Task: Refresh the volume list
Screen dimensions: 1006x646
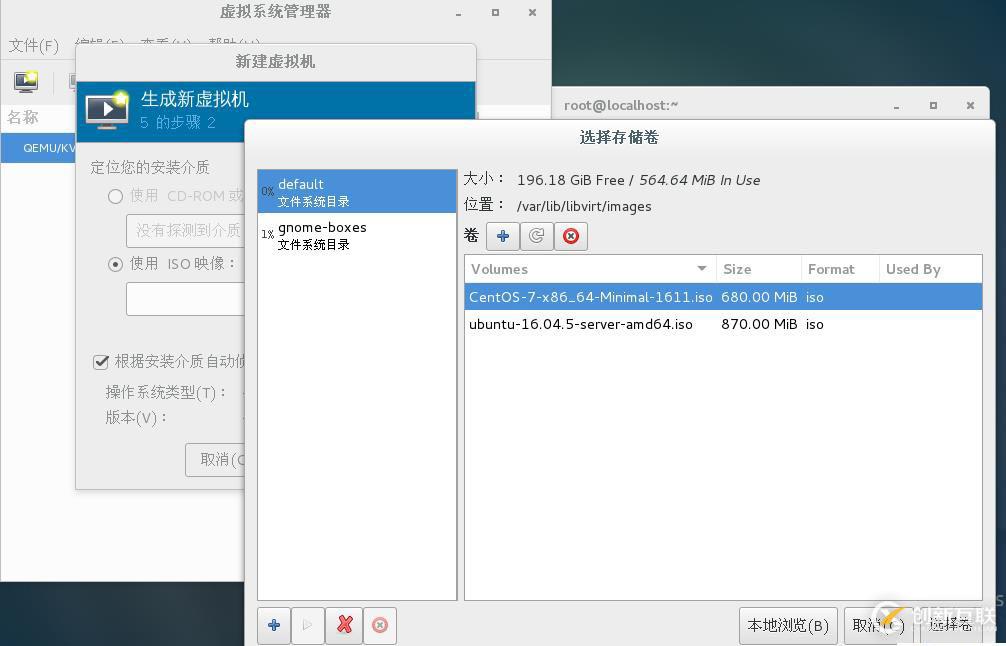Action: coord(537,237)
